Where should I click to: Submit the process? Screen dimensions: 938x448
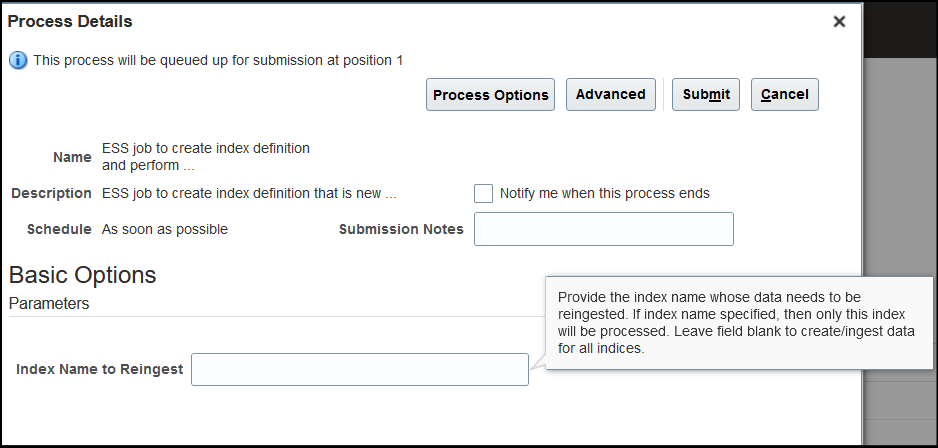coord(705,94)
